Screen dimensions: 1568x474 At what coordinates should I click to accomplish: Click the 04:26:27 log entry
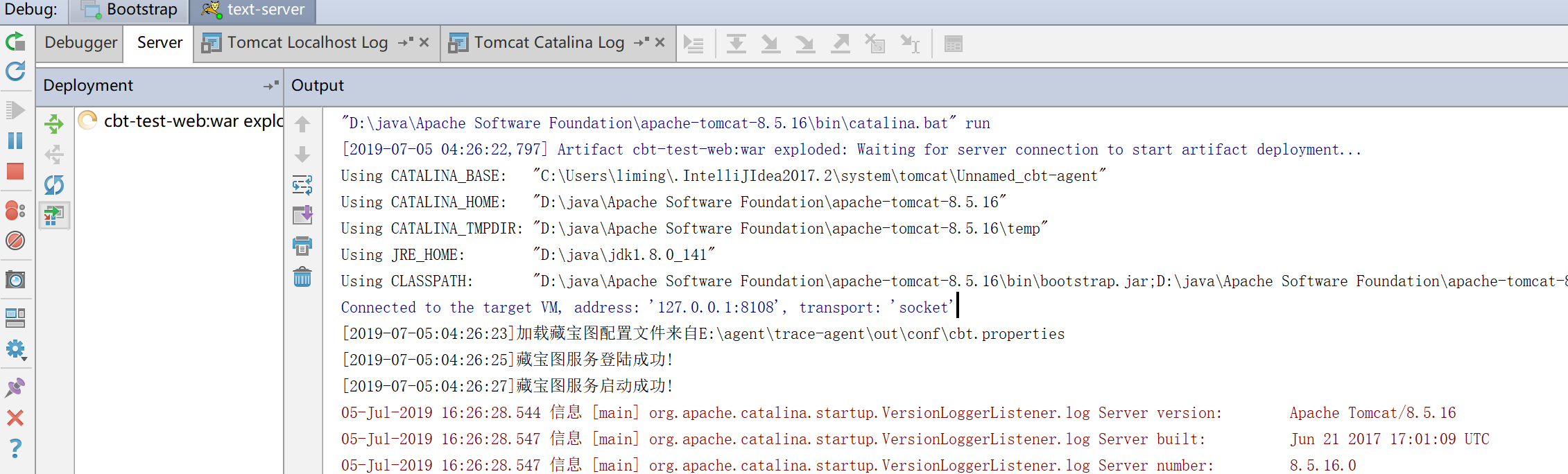507,387
